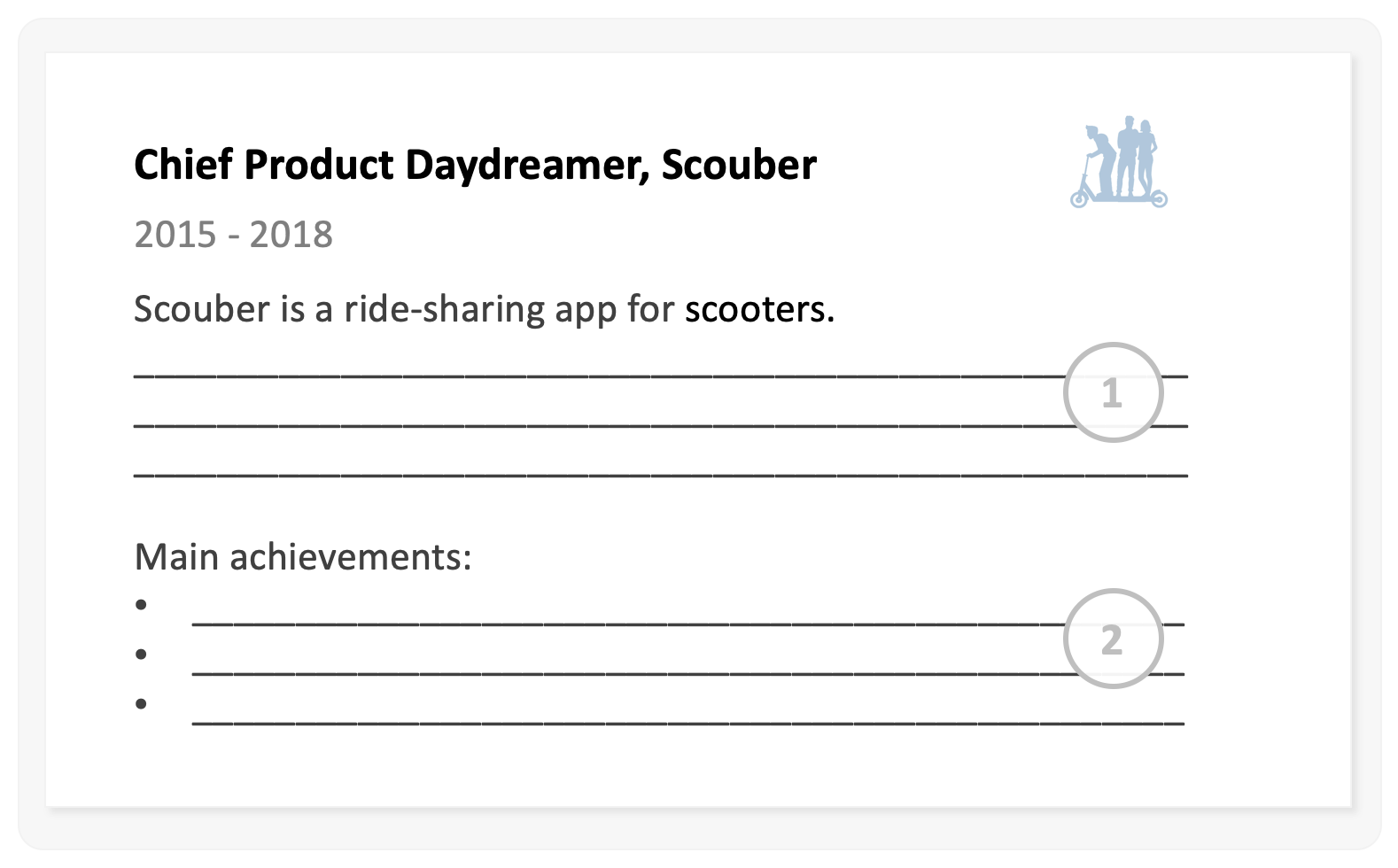Click the third bullet point dot
This screenshot has width=1398, height=868.
tap(141, 704)
